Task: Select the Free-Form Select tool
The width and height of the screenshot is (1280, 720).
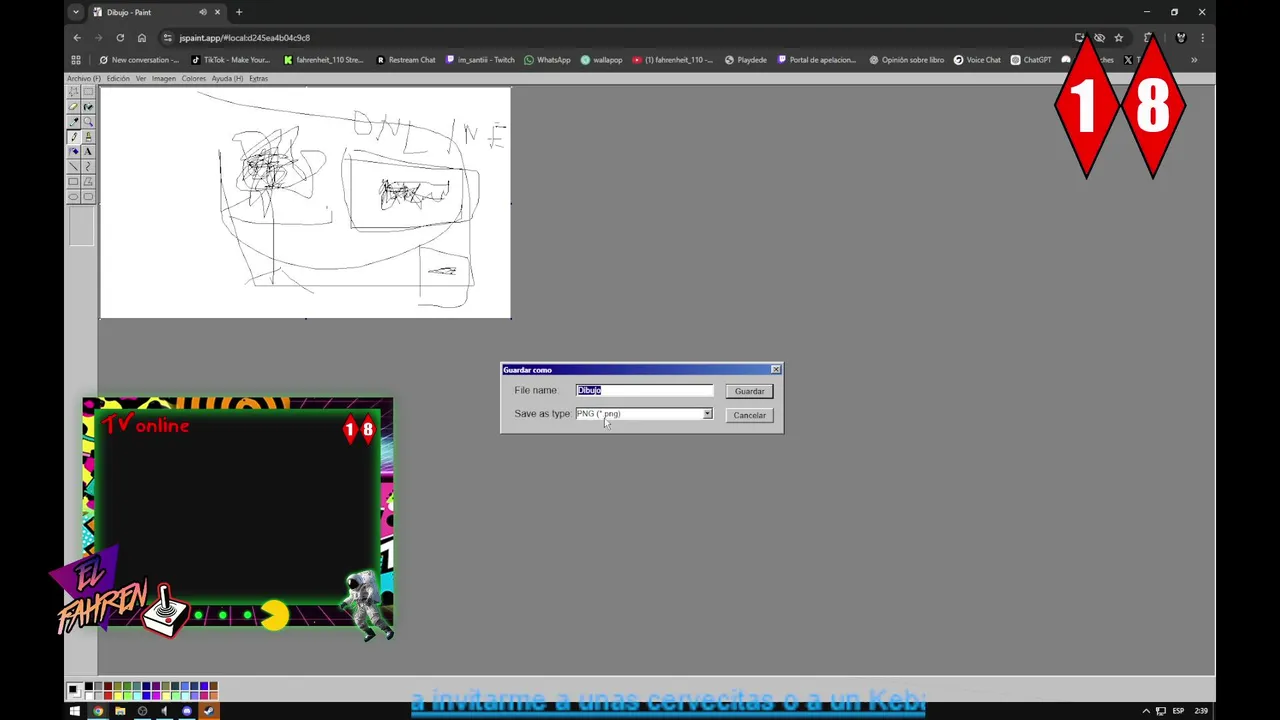Action: (x=73, y=91)
